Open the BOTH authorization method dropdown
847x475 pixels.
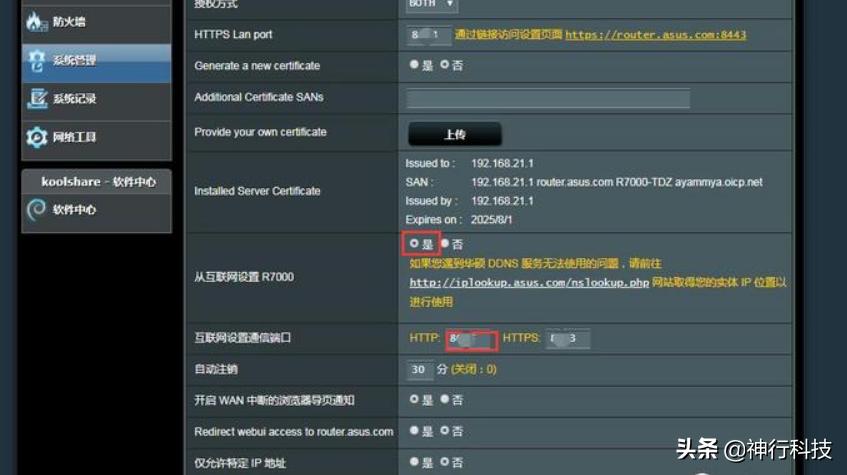coord(432,4)
